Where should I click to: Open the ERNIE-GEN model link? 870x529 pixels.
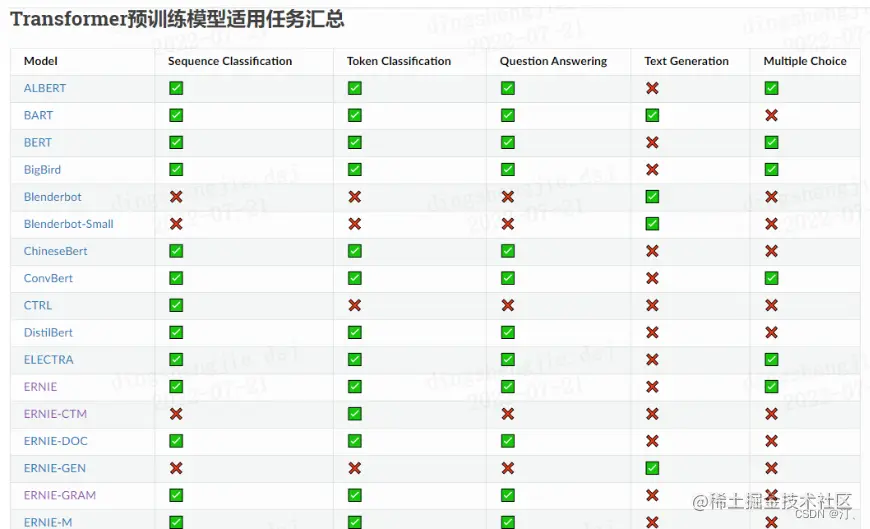pyautogui.click(x=55, y=468)
